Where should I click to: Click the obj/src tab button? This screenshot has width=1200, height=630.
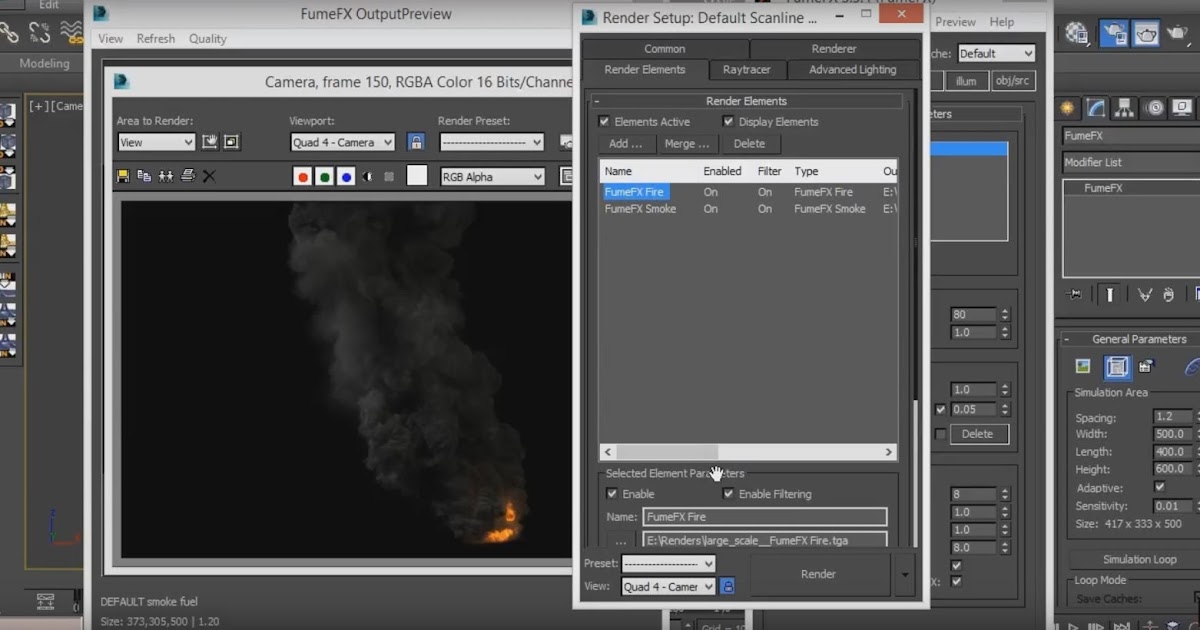click(1014, 81)
